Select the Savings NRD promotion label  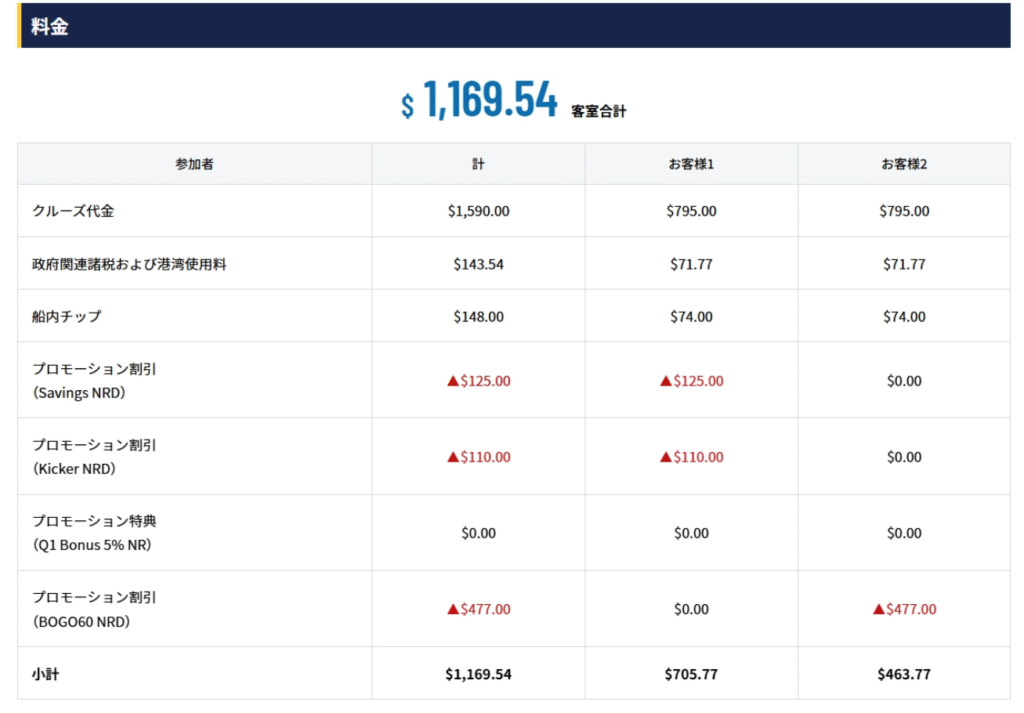(94, 381)
